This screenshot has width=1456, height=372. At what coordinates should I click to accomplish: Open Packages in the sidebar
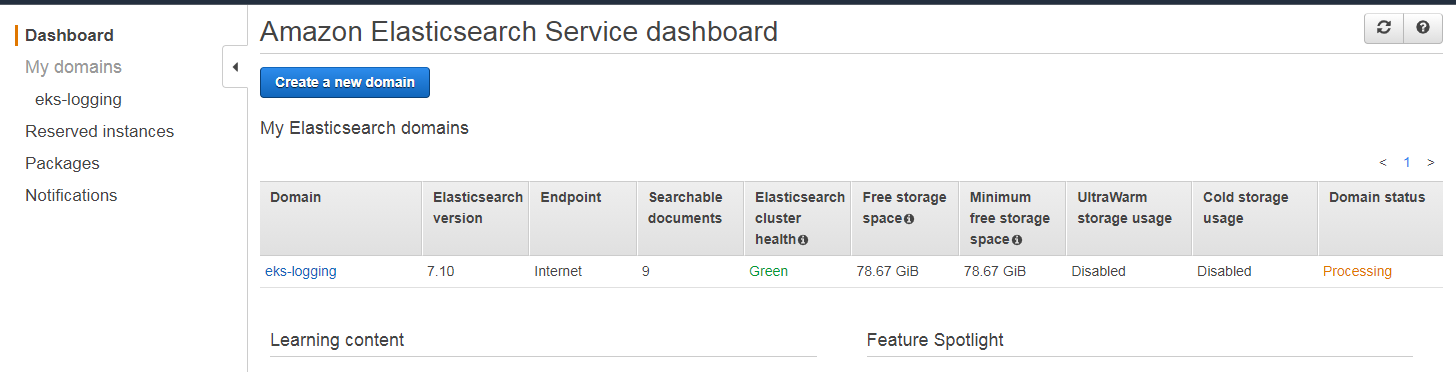(62, 163)
